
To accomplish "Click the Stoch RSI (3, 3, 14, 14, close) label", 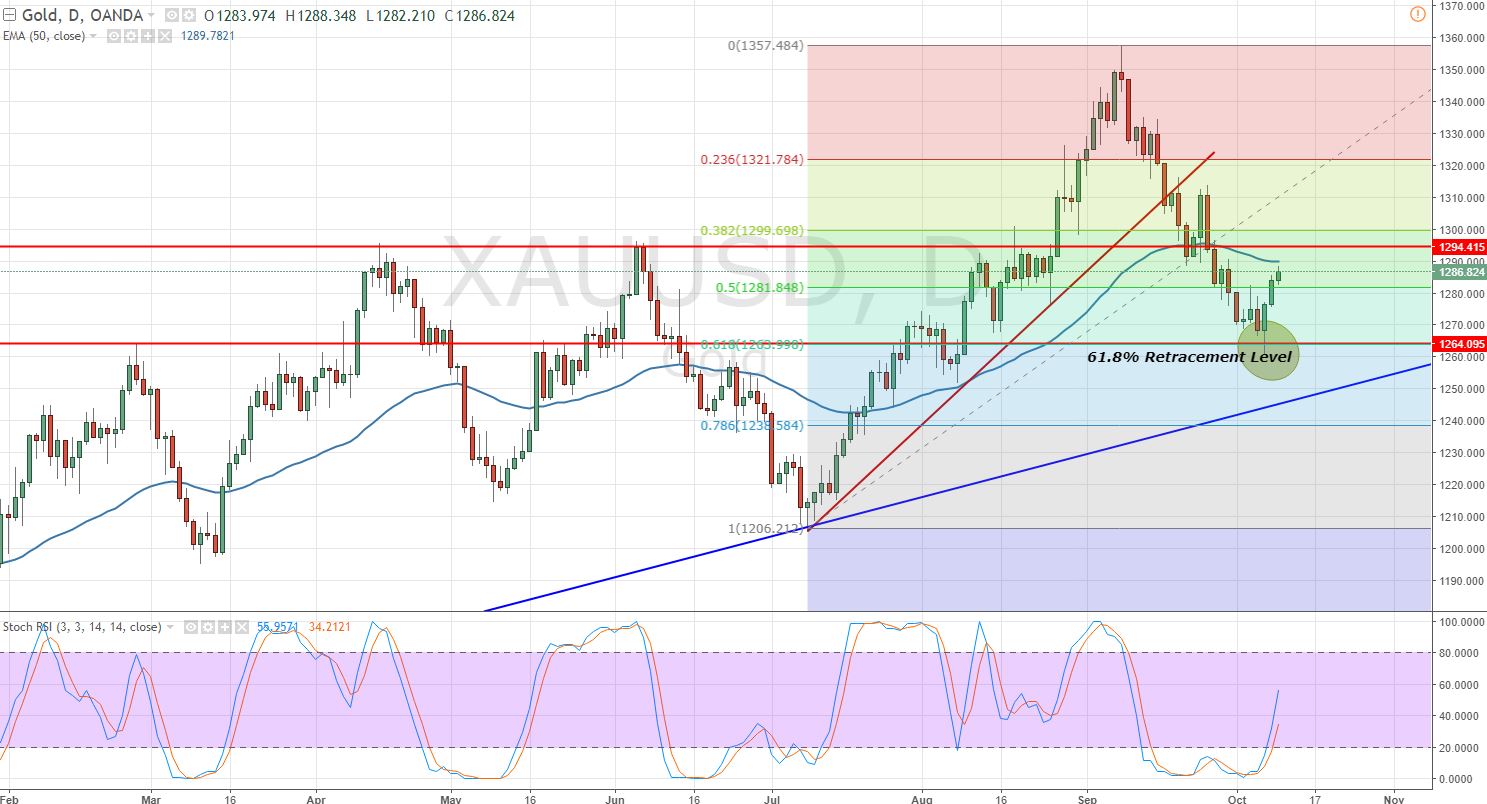I will (82, 627).
